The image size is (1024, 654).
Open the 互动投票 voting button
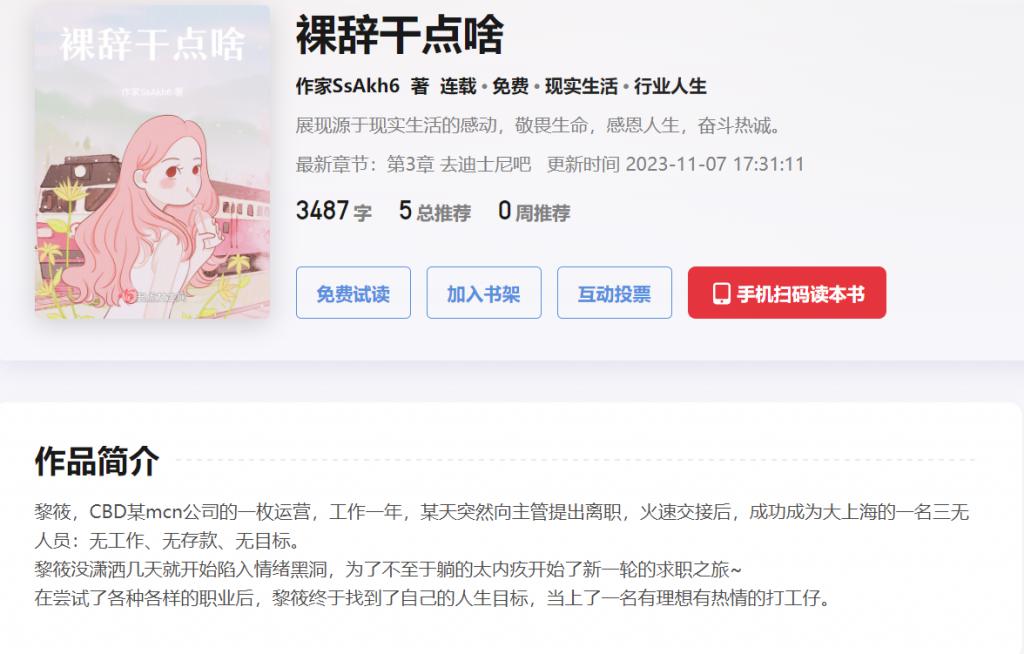tap(615, 293)
